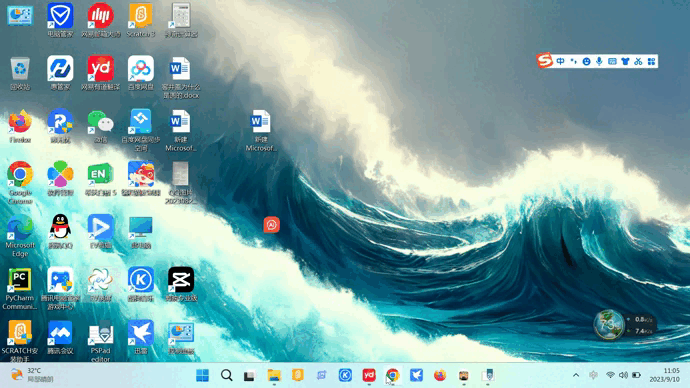
Task: Open the Recycle Bin on the desktop
Action: pyautogui.click(x=20, y=69)
